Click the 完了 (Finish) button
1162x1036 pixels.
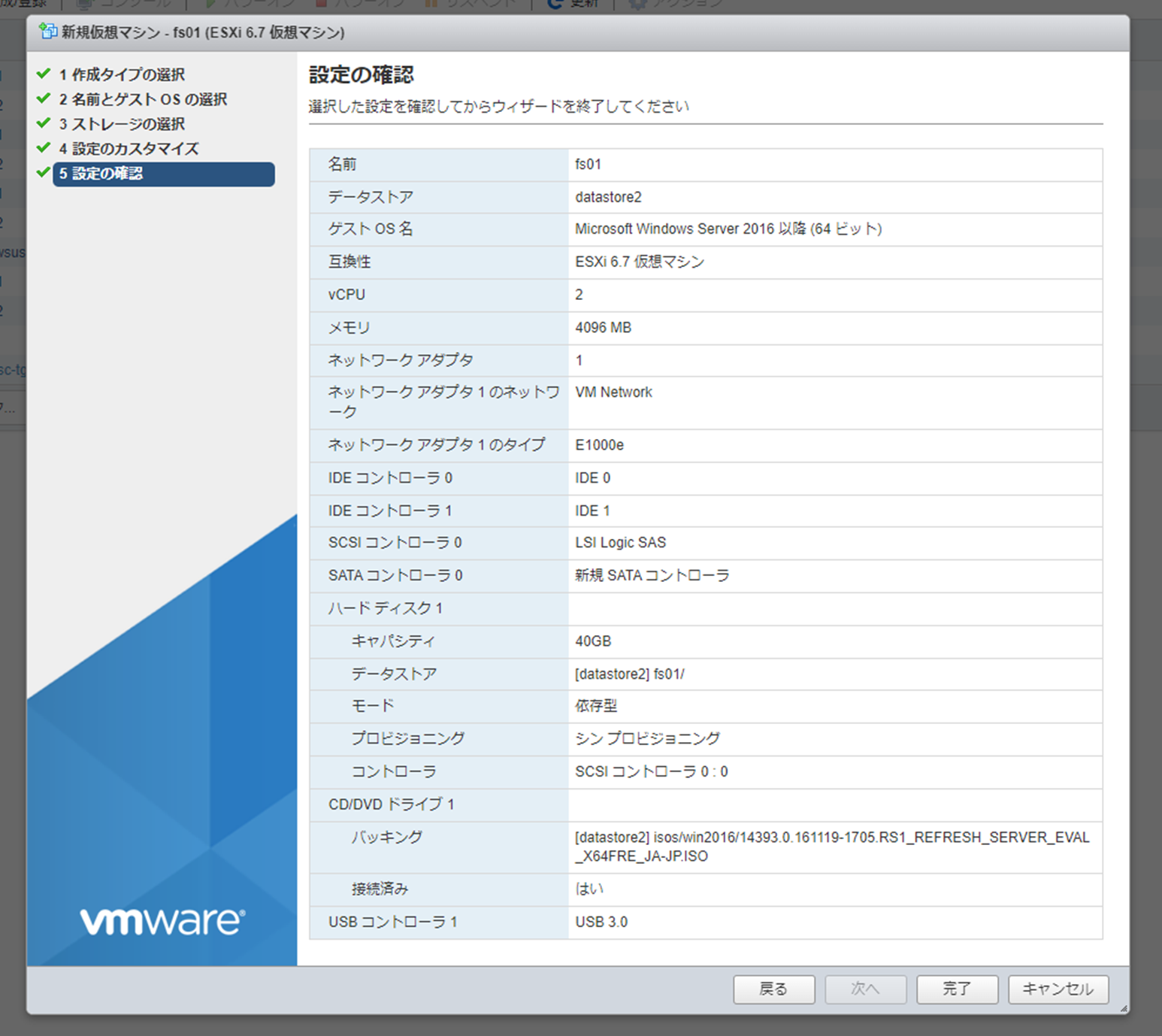pyautogui.click(x=957, y=989)
